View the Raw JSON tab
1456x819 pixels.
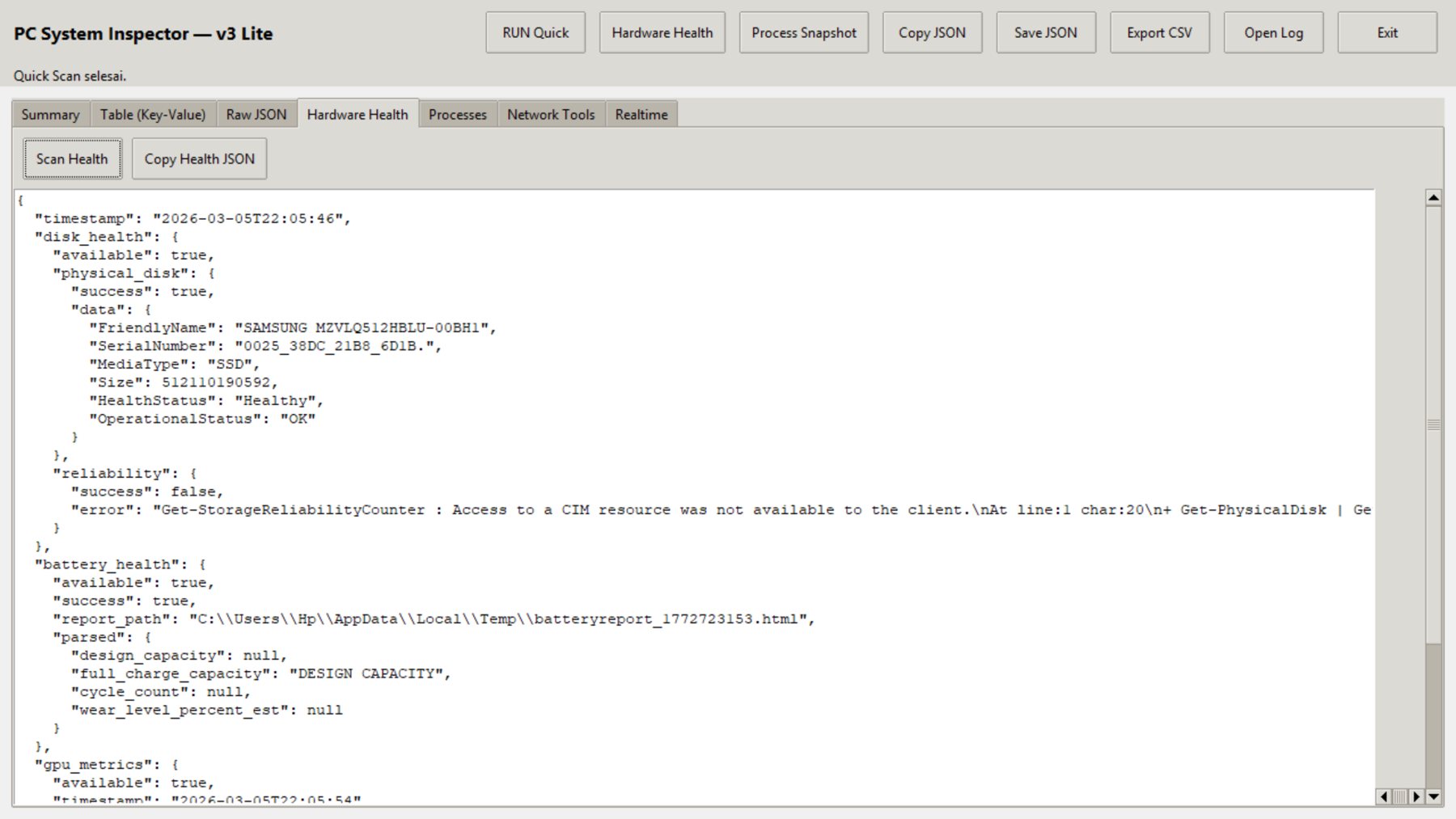[x=256, y=115]
